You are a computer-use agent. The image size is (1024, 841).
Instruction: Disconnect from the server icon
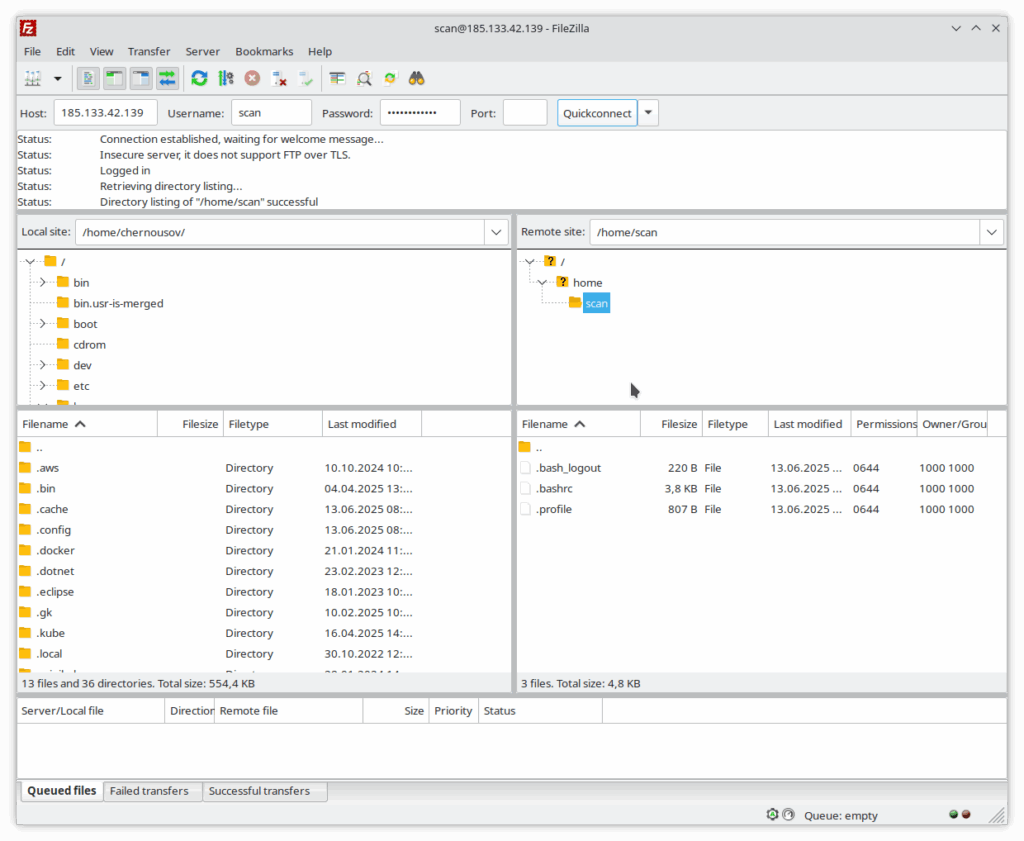click(x=280, y=78)
